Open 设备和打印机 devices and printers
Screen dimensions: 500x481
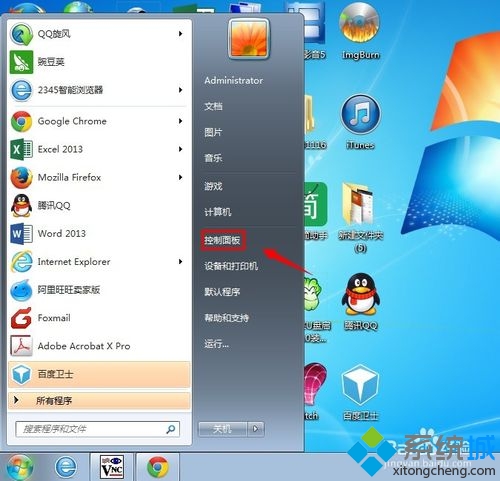(231, 266)
